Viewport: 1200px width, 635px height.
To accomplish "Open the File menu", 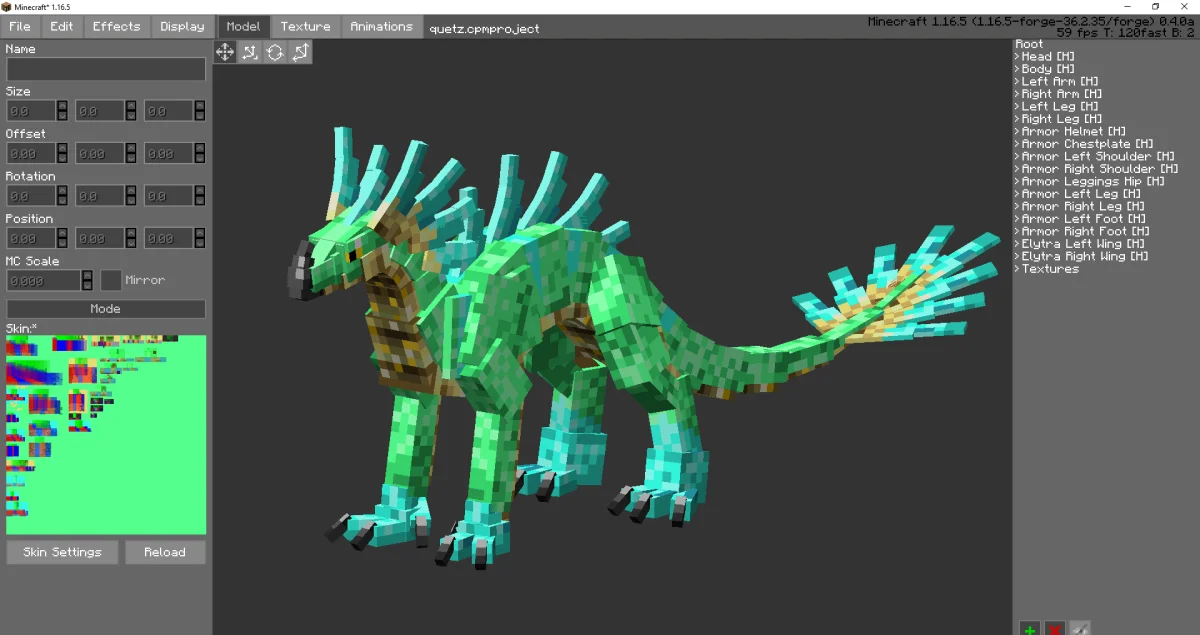I will (x=19, y=27).
